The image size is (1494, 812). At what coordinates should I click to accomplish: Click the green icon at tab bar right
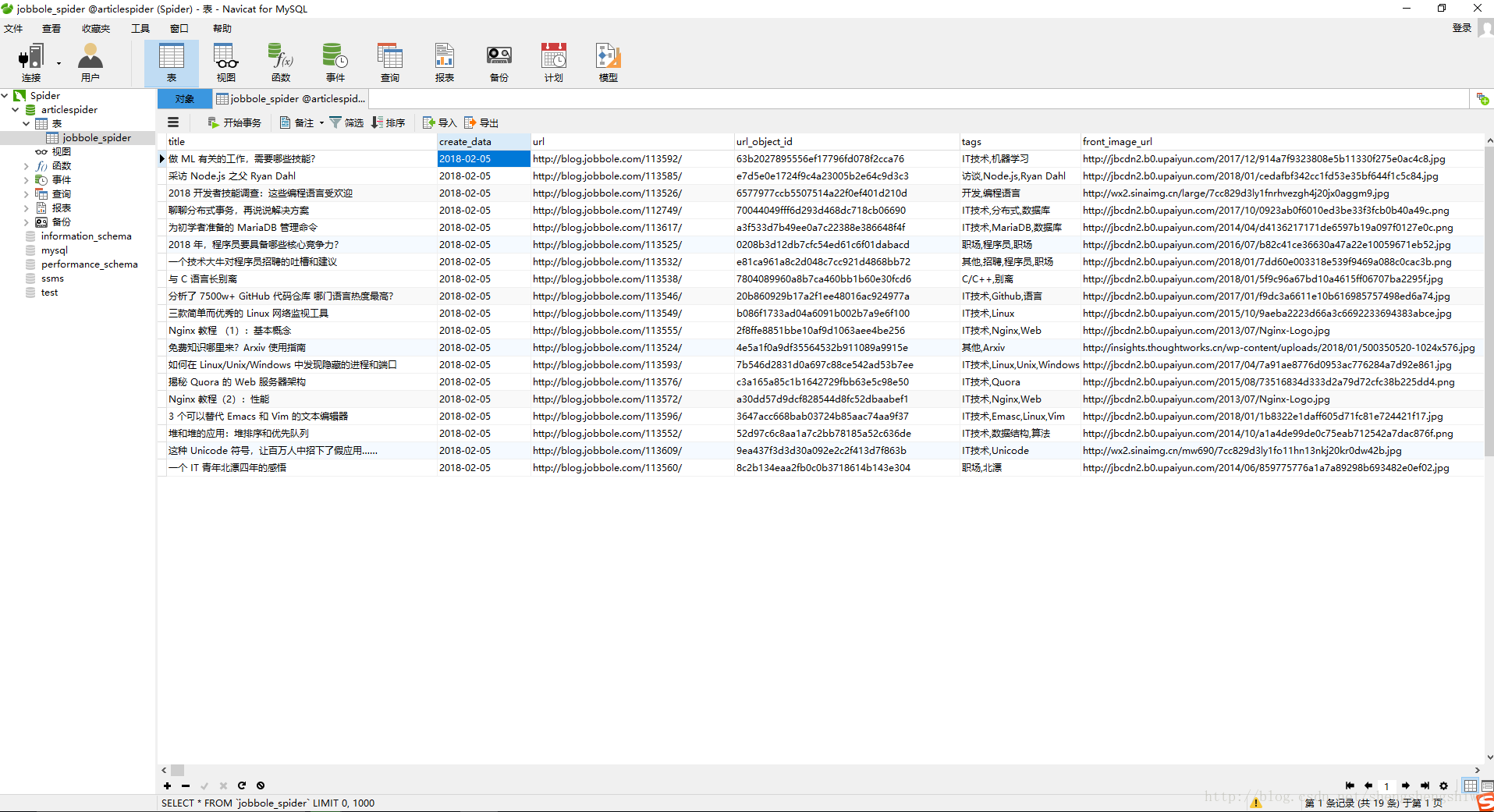coord(1482,99)
